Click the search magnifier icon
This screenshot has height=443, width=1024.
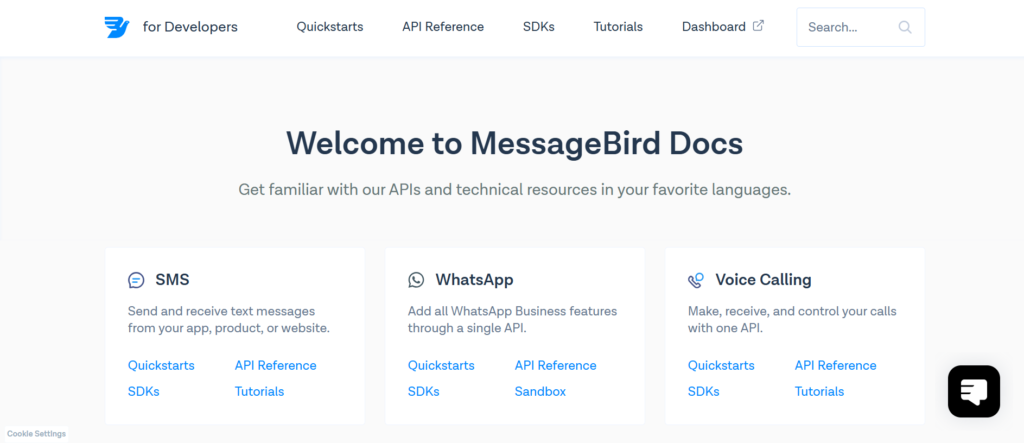(905, 27)
